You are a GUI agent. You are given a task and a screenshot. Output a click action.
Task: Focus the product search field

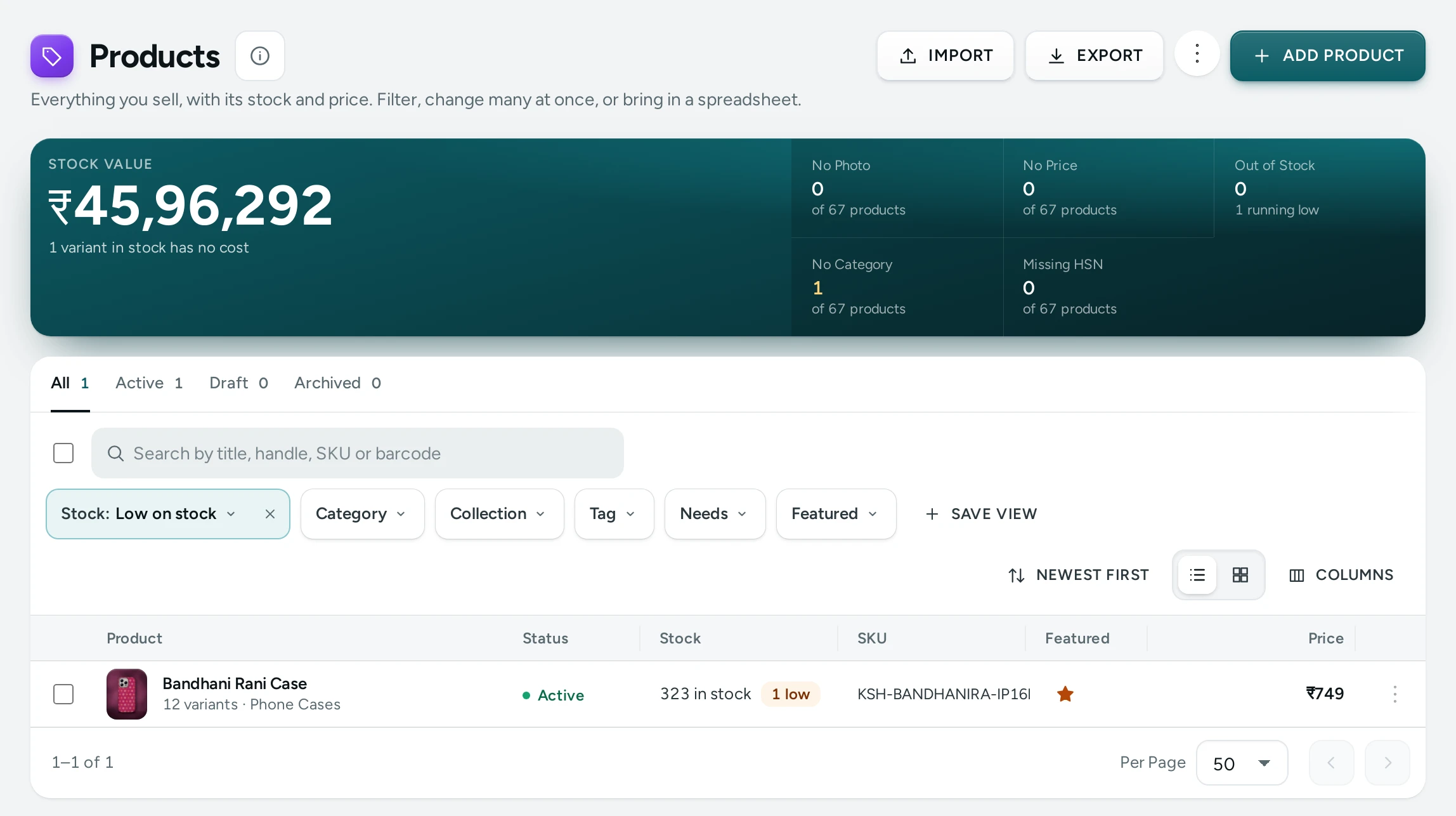coord(358,453)
